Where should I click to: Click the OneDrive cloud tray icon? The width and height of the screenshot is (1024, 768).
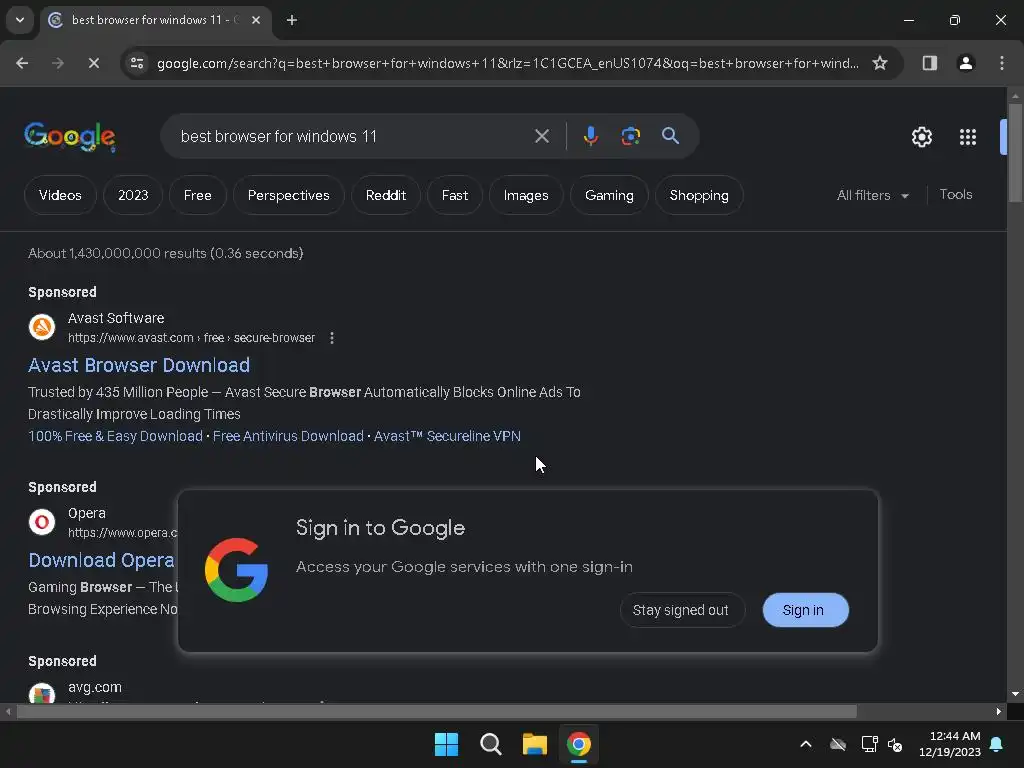click(x=838, y=744)
